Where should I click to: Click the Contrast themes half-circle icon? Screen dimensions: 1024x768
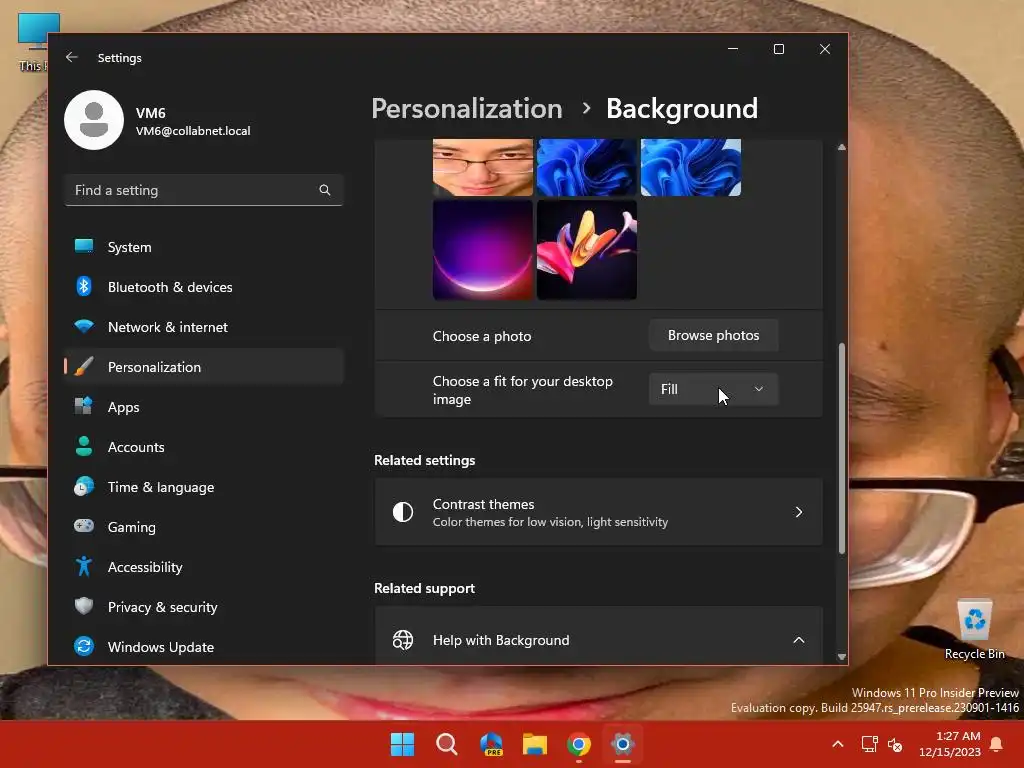click(x=403, y=512)
